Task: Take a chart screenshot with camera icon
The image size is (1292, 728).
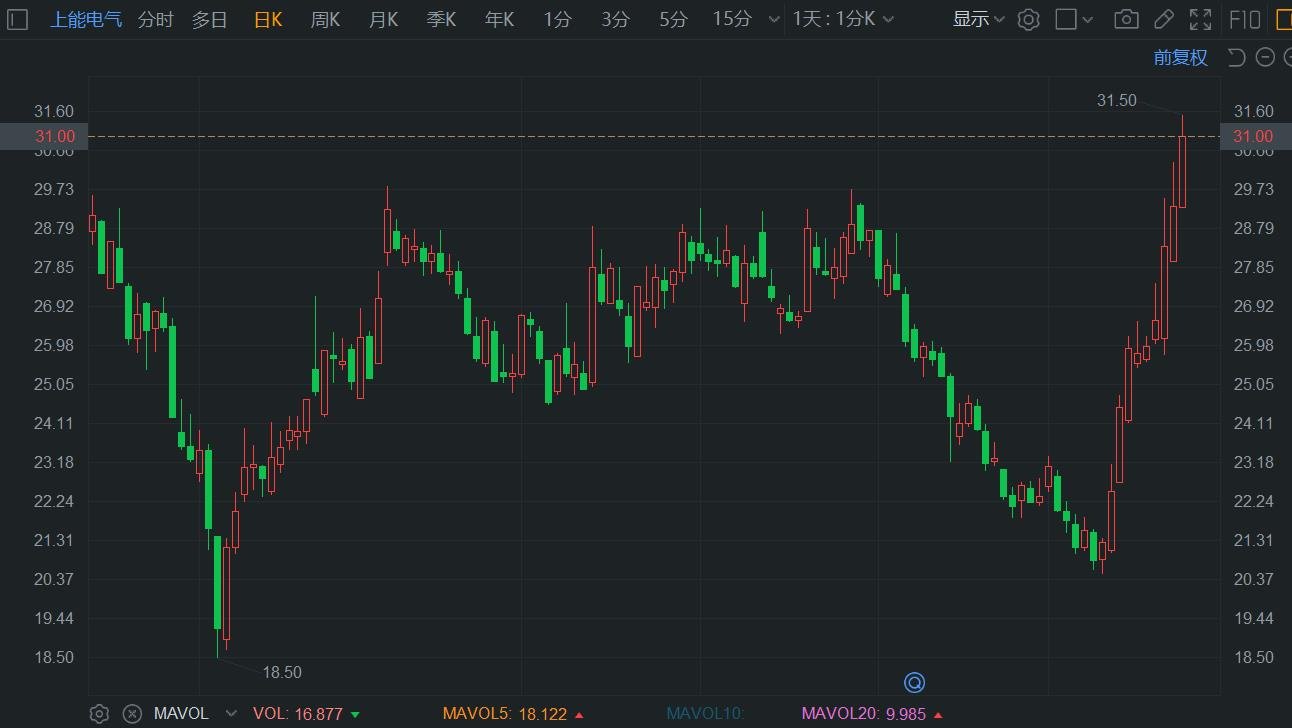Action: click(1126, 19)
